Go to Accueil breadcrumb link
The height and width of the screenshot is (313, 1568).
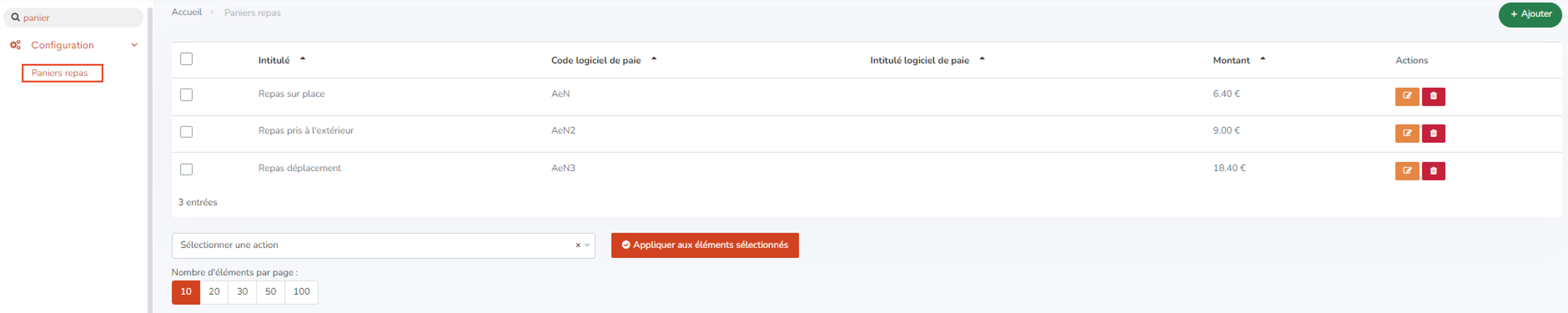point(186,12)
